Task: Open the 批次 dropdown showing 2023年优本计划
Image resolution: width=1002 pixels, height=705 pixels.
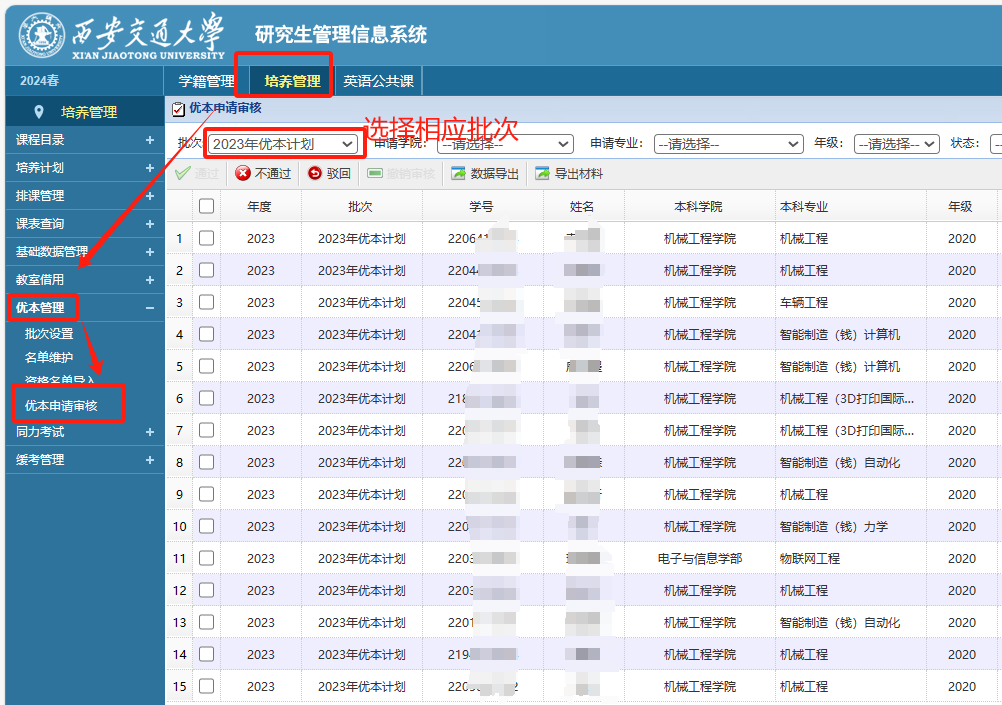Action: pyautogui.click(x=283, y=144)
